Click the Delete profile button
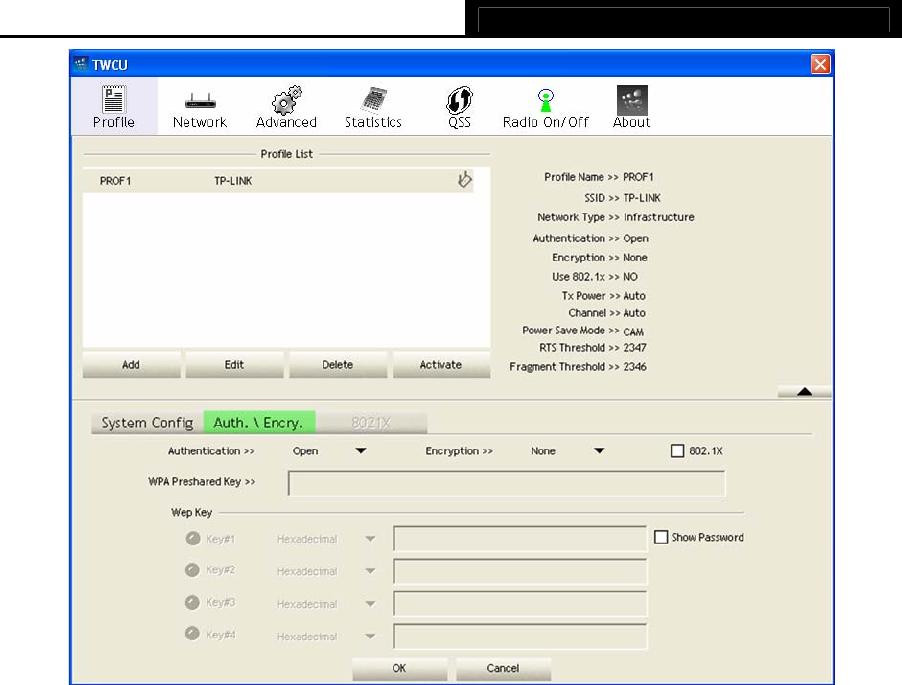 (x=338, y=365)
